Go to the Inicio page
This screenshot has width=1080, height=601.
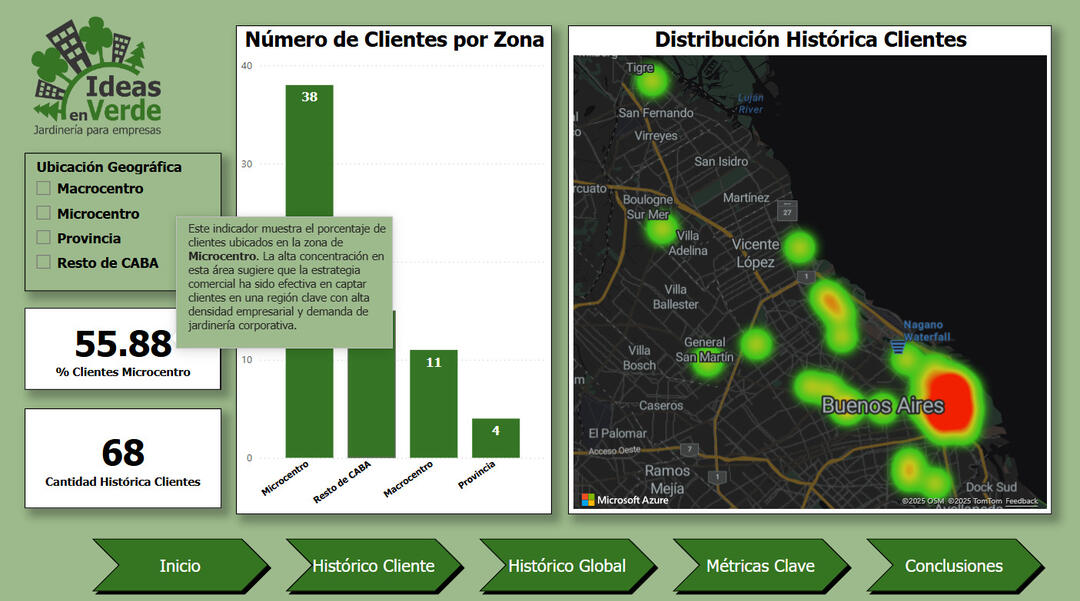(x=180, y=566)
